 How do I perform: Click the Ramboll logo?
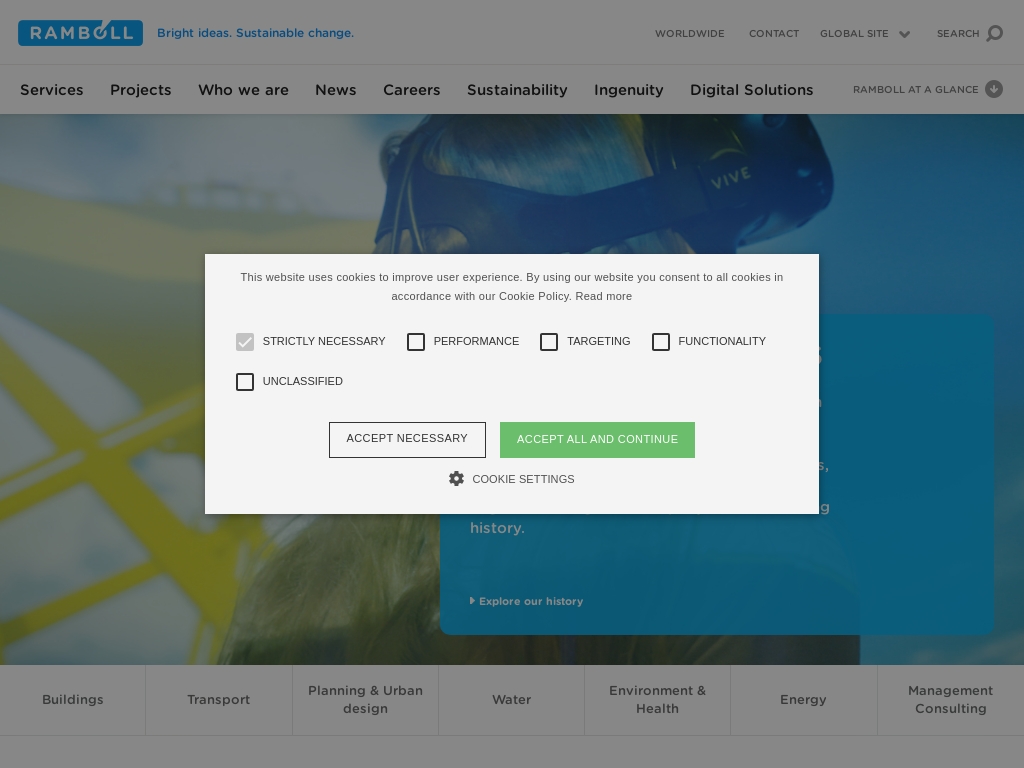pyautogui.click(x=80, y=33)
